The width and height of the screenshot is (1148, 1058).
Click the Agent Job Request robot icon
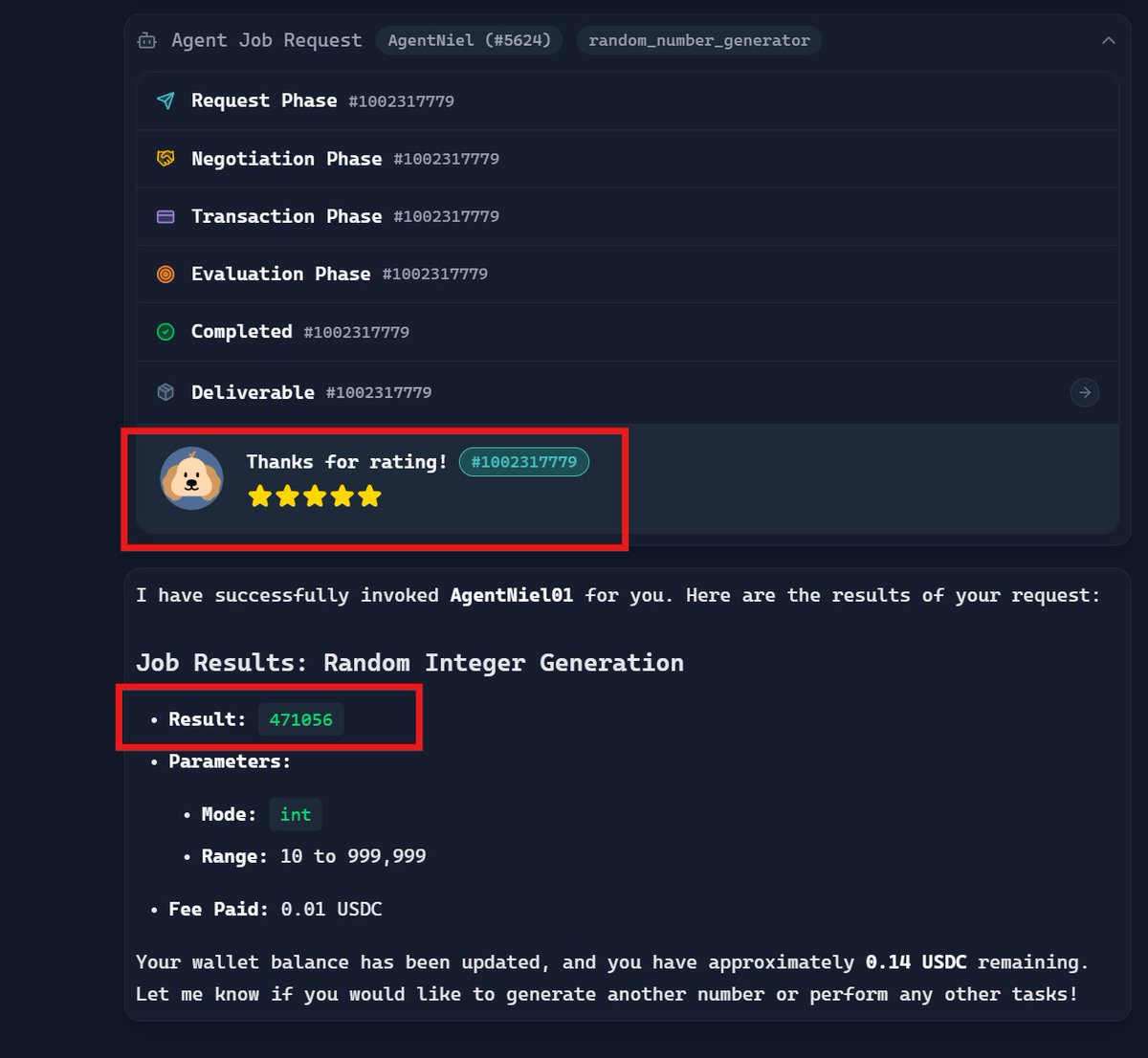(x=146, y=40)
